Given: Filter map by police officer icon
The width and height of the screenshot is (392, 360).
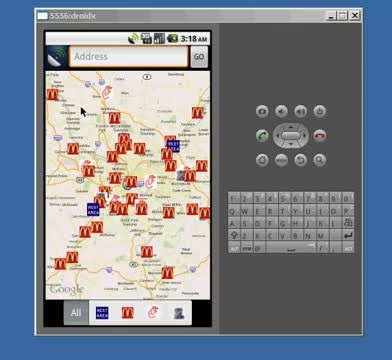Looking at the screenshot, I should (x=179, y=313).
